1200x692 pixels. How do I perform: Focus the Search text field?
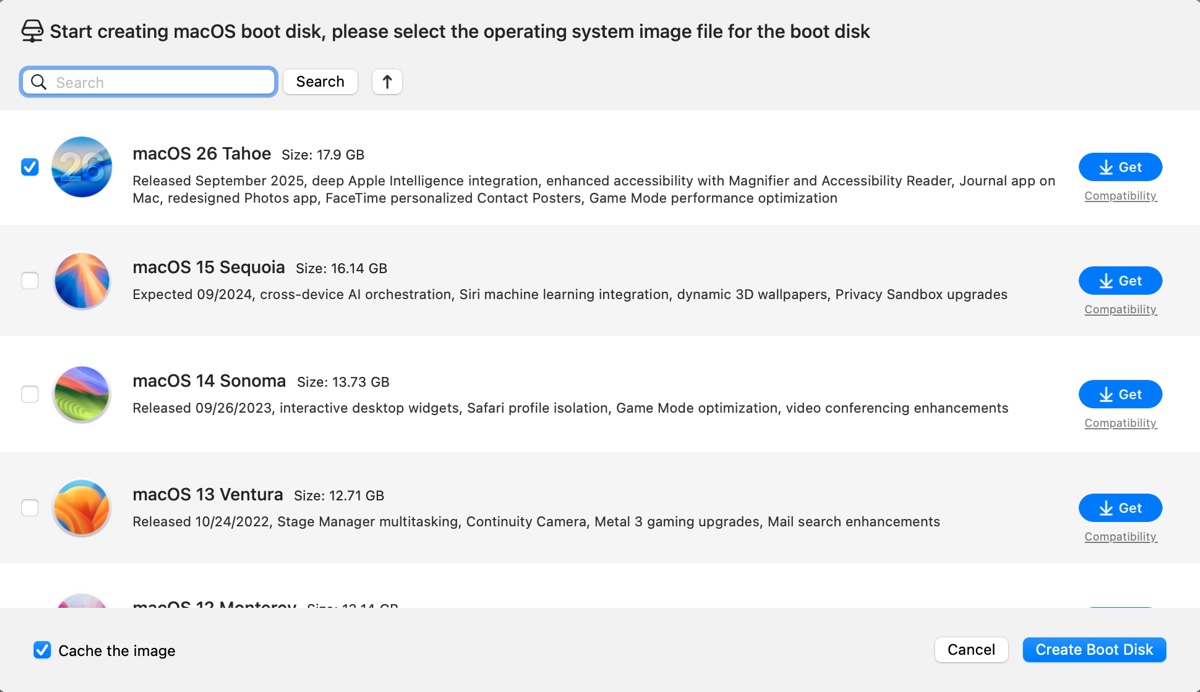[160, 82]
